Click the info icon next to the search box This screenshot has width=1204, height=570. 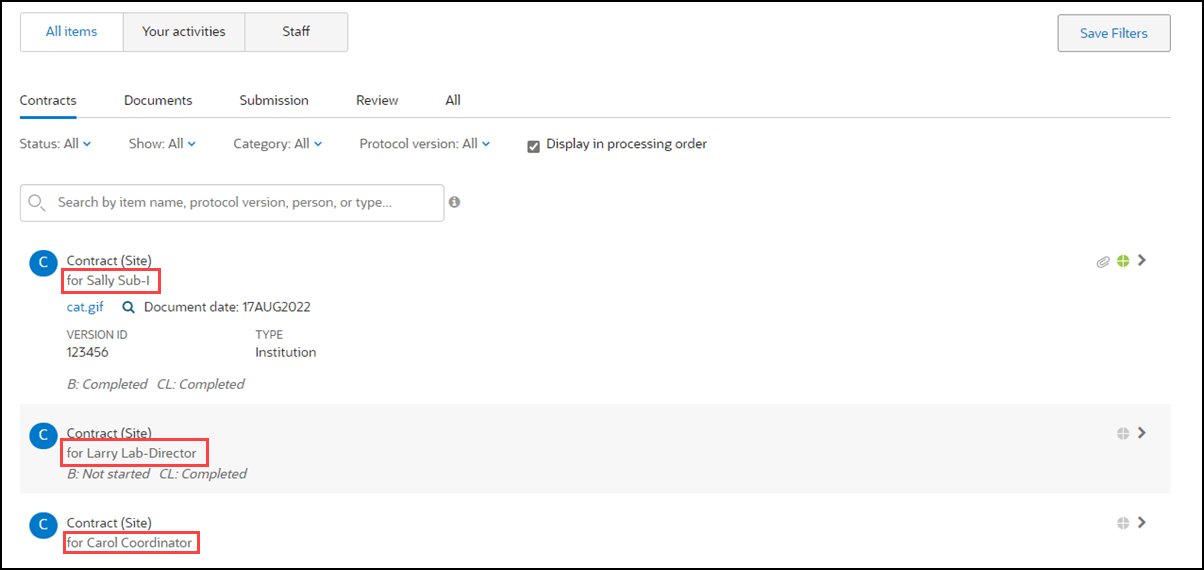point(455,202)
